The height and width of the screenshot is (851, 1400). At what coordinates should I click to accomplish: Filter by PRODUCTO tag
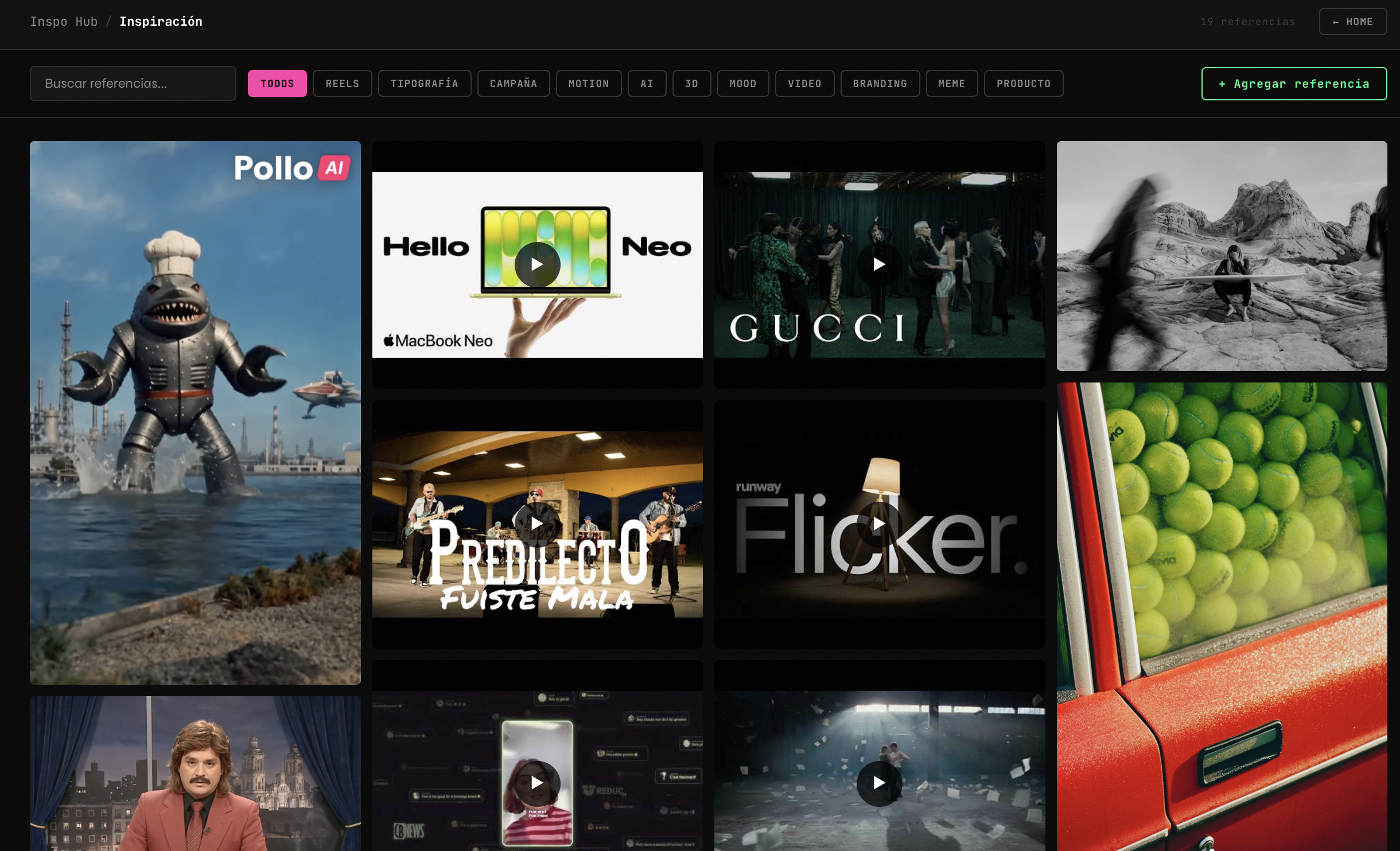[1024, 84]
